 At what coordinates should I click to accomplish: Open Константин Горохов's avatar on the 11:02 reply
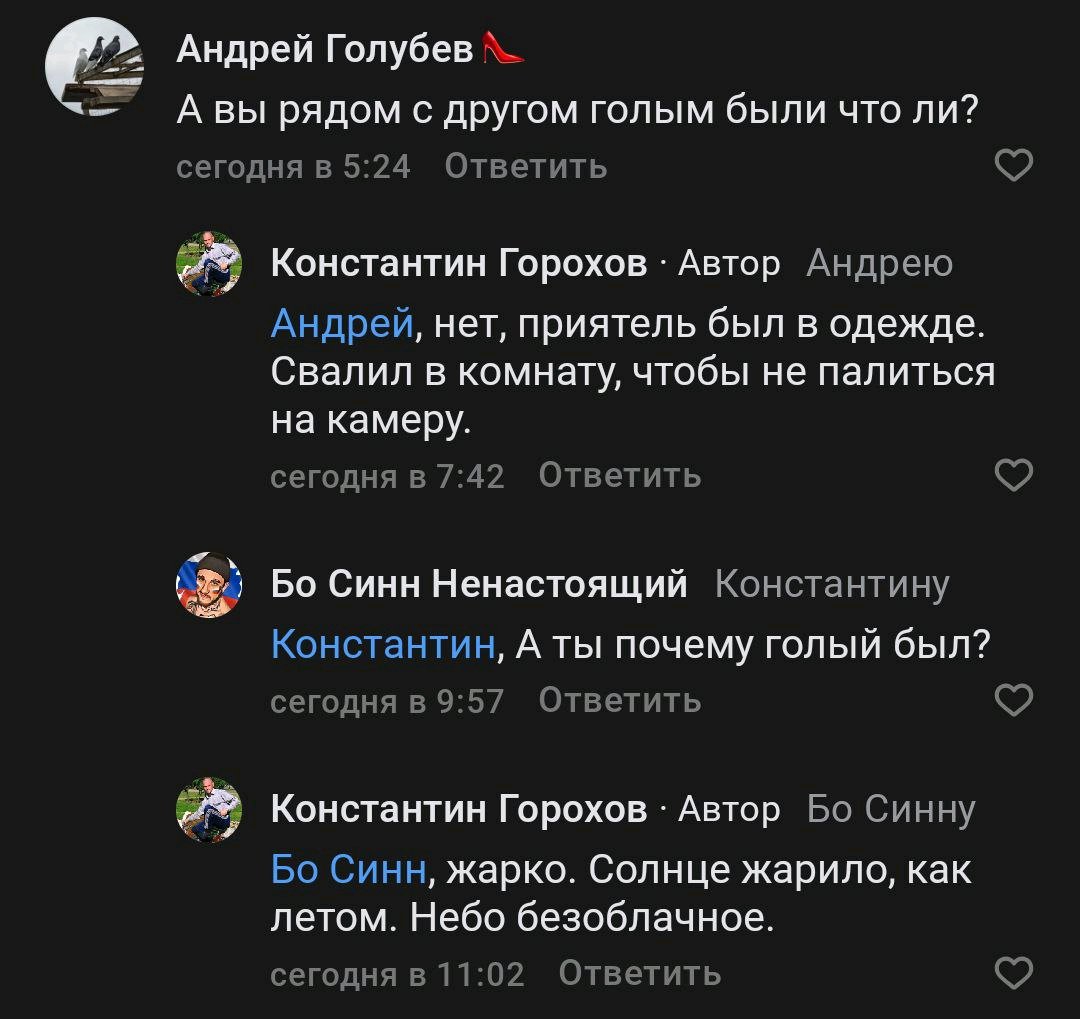[x=209, y=810]
